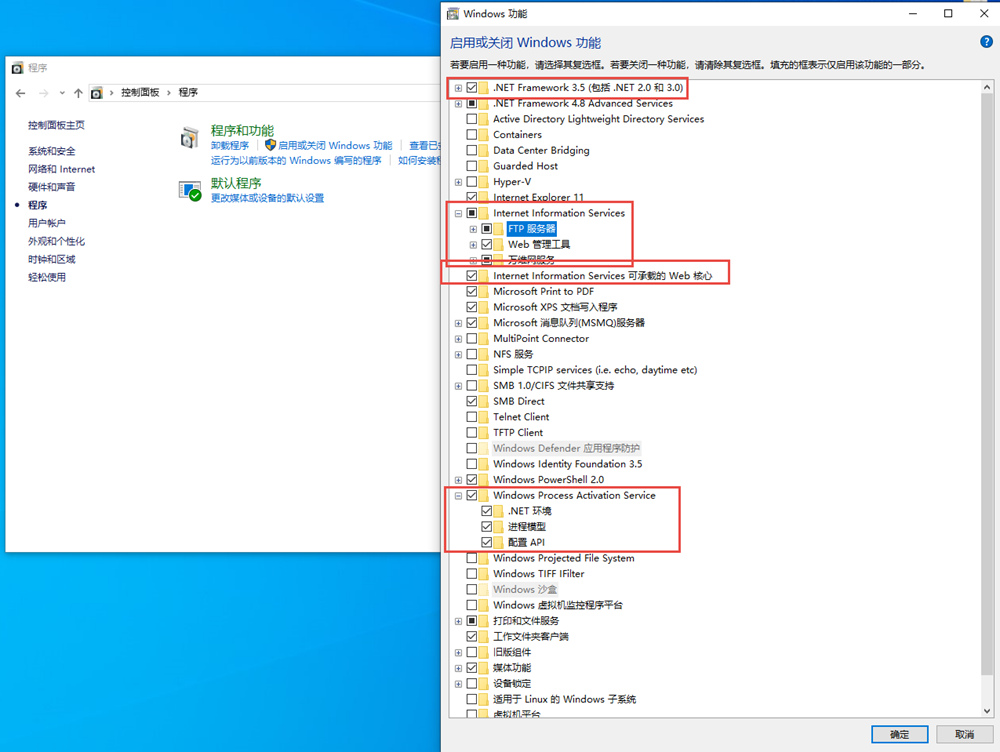Select the FTP 服务器 tree item
Viewport: 1000px width, 752px height.
pyautogui.click(x=531, y=229)
